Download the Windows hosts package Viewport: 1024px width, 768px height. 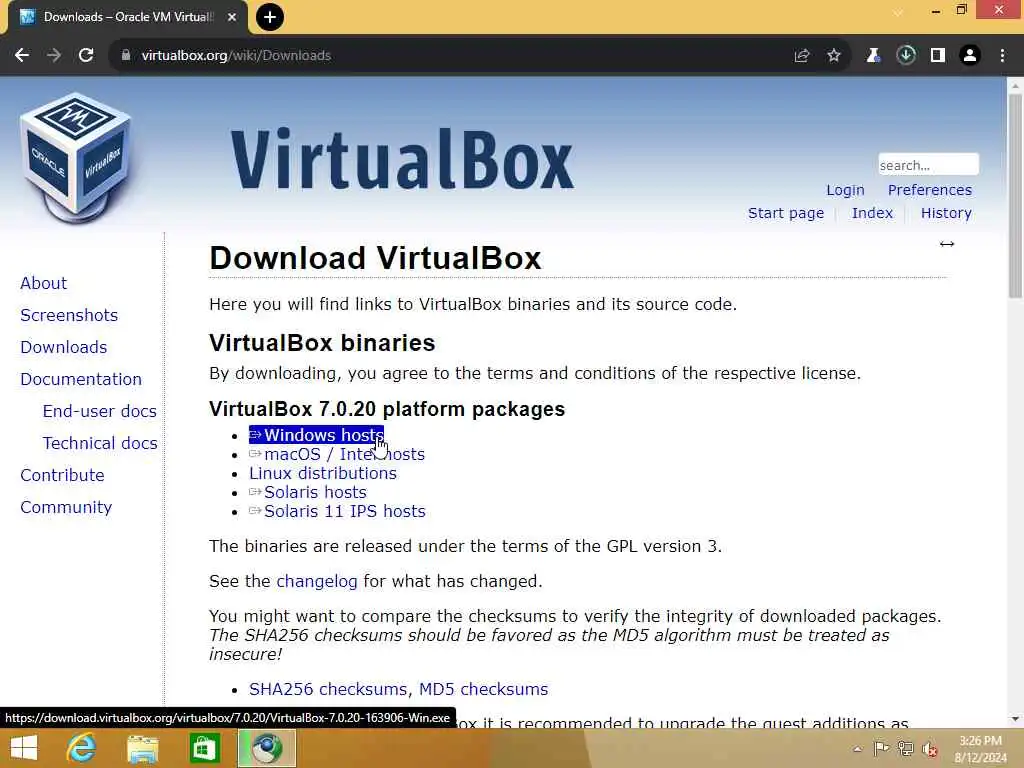pyautogui.click(x=317, y=435)
